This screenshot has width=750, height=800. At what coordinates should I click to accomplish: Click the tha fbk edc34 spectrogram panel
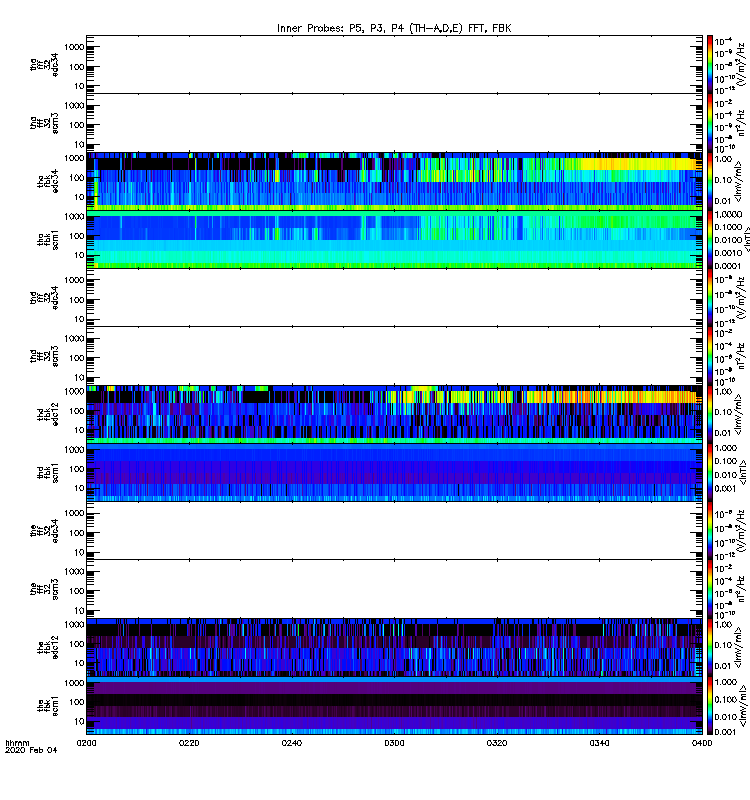tap(394, 181)
